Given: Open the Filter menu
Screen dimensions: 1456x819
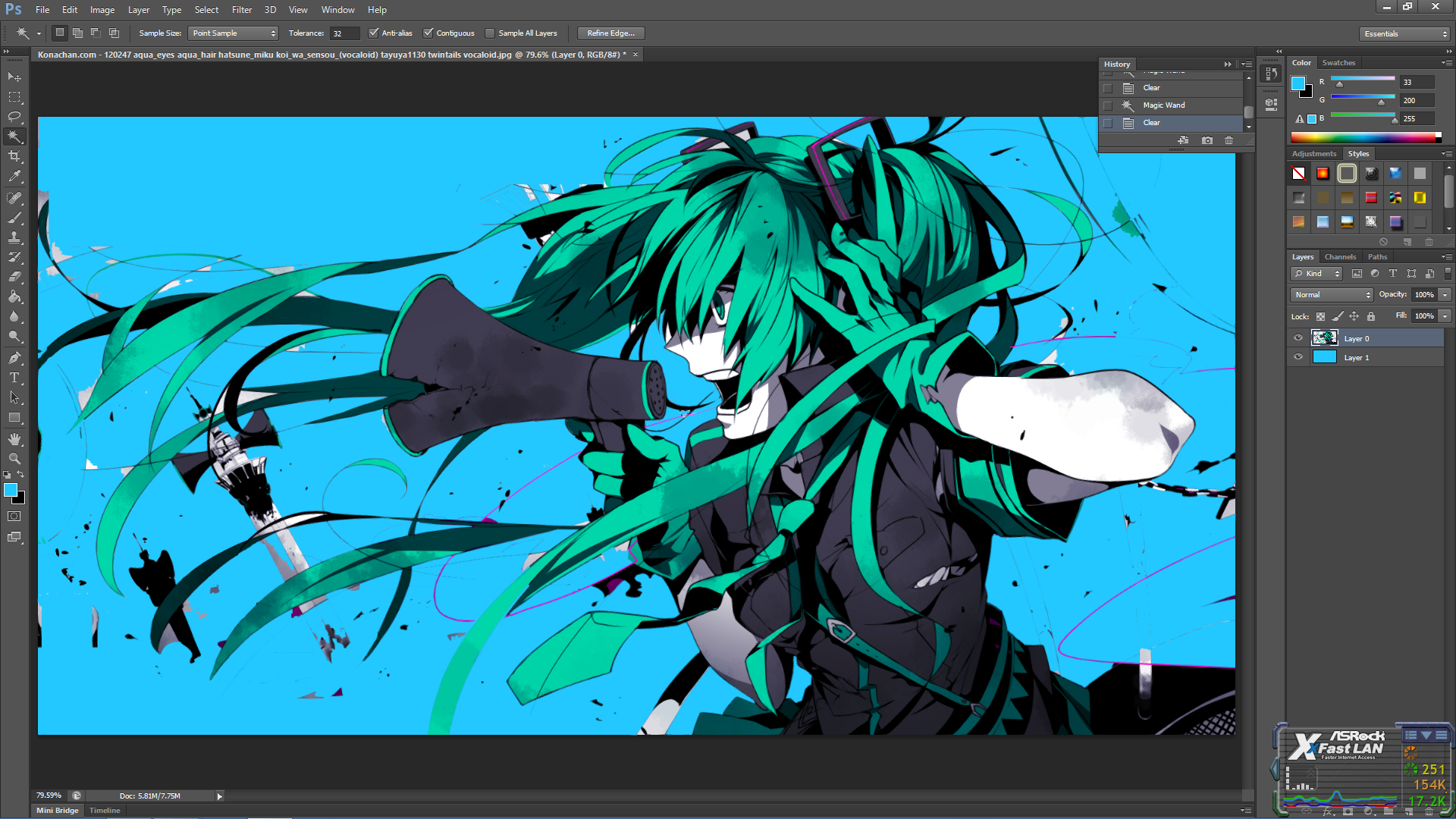Looking at the screenshot, I should click(241, 10).
